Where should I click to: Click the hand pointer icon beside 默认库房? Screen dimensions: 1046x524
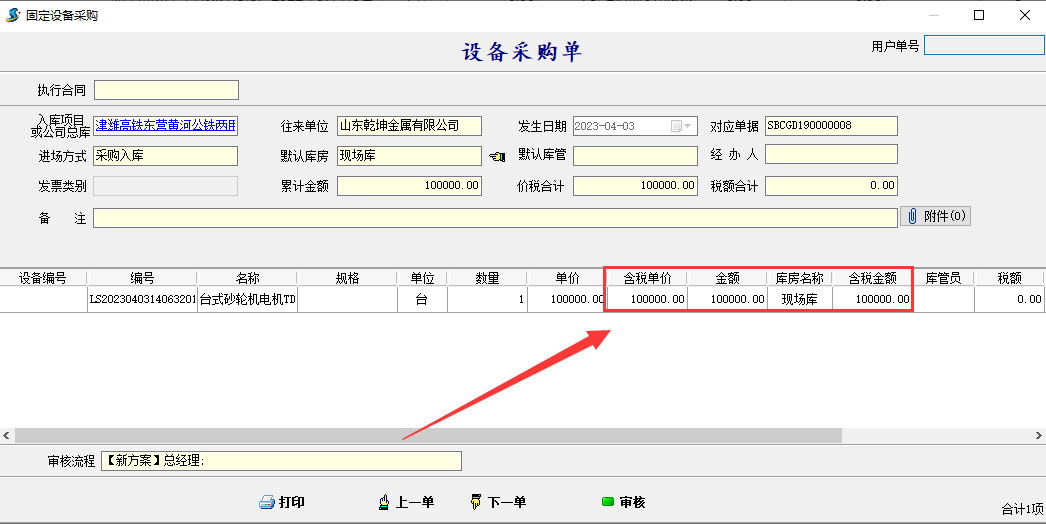498,156
